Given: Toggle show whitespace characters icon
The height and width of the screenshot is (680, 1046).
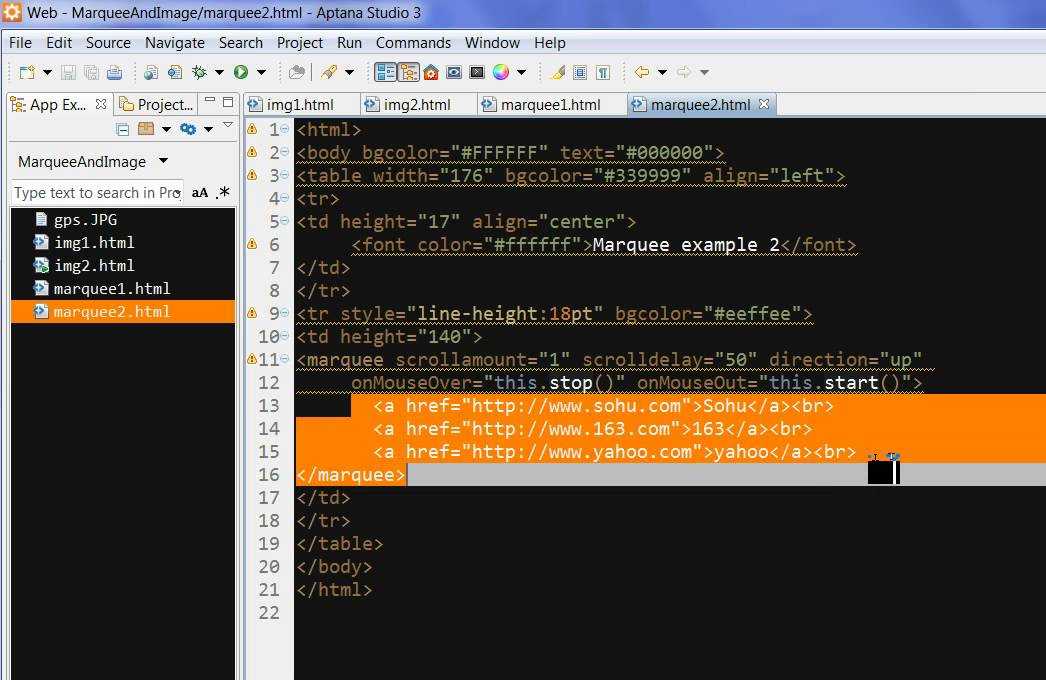Looking at the screenshot, I should coord(603,72).
